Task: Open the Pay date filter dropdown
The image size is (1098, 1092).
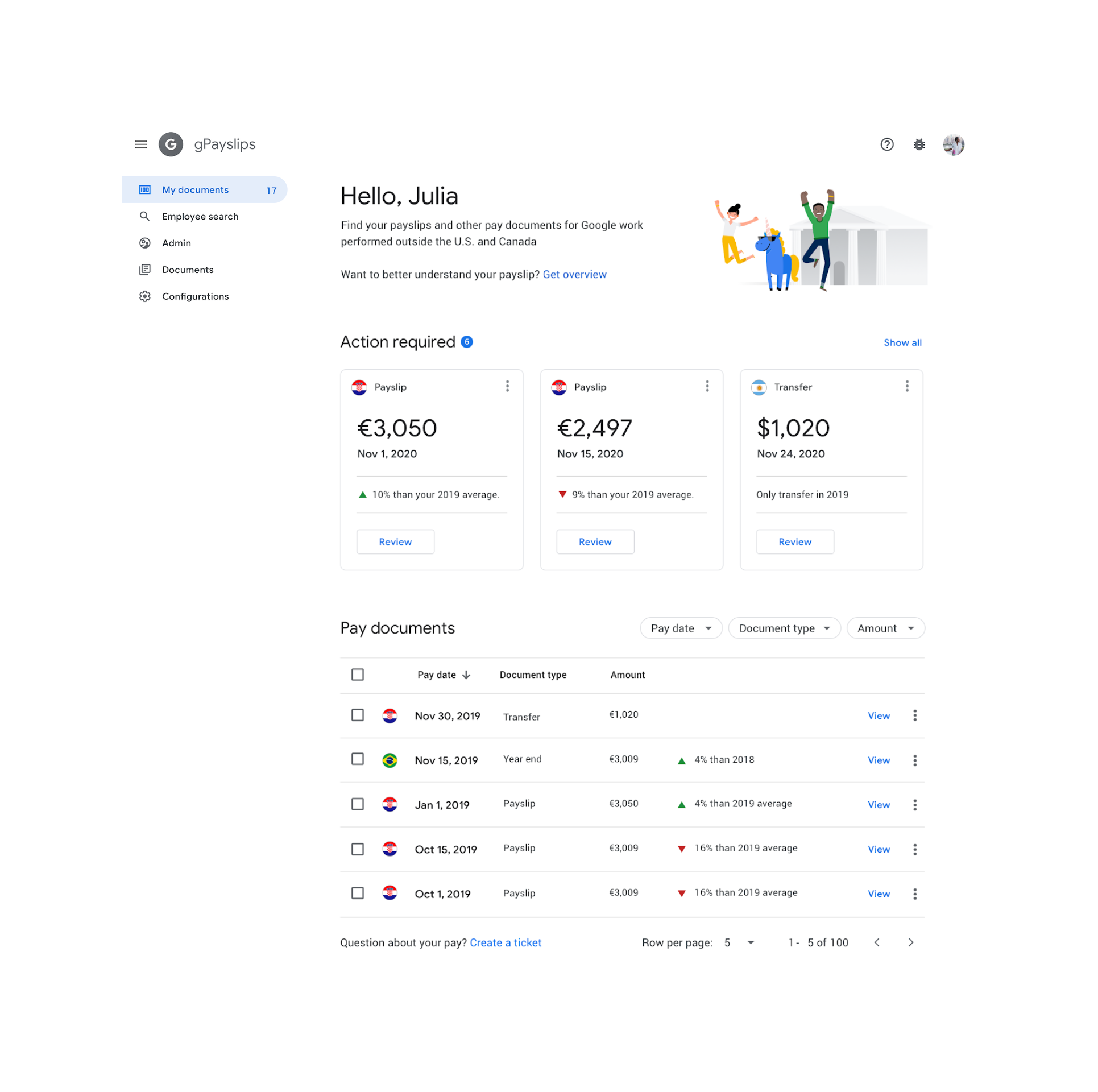Action: [681, 628]
